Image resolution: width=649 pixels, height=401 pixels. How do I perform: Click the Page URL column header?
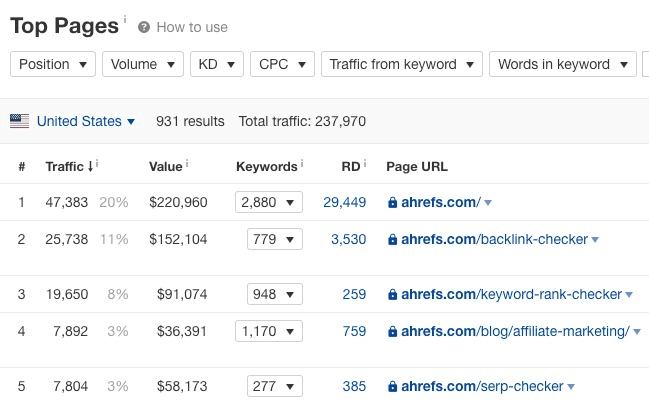tap(417, 167)
